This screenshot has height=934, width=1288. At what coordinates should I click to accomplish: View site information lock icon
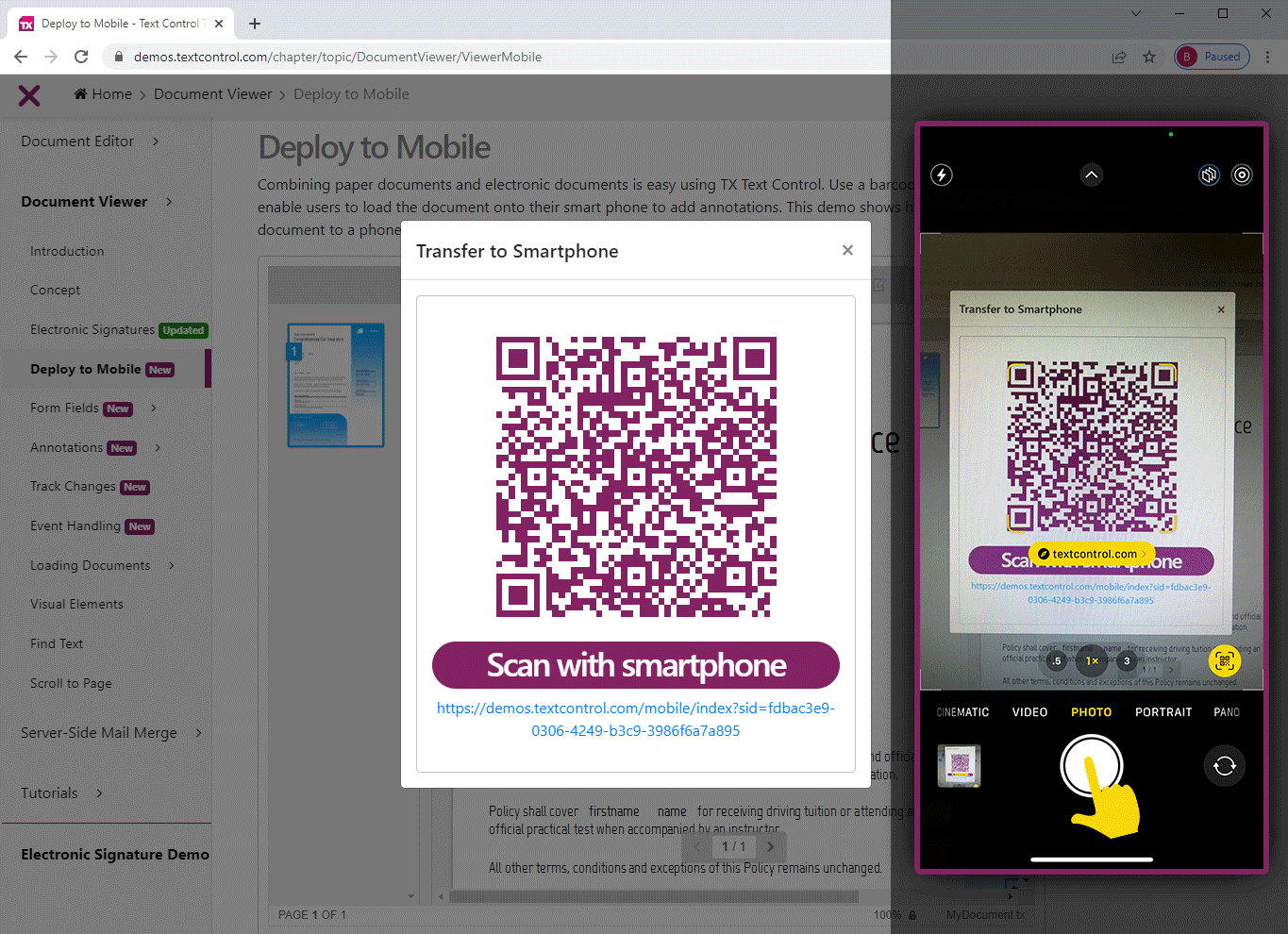click(119, 57)
